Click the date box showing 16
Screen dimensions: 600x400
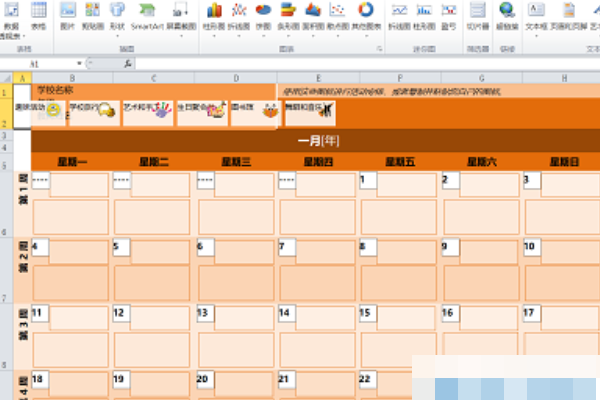tap(450, 313)
